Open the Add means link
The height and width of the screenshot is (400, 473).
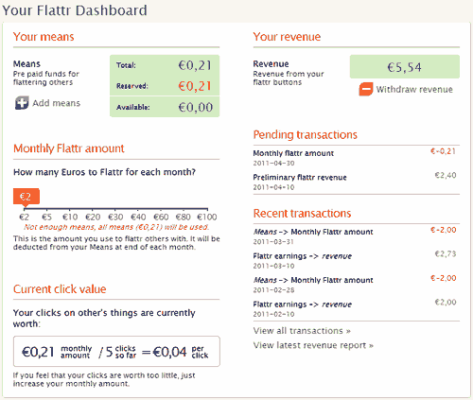(x=56, y=103)
